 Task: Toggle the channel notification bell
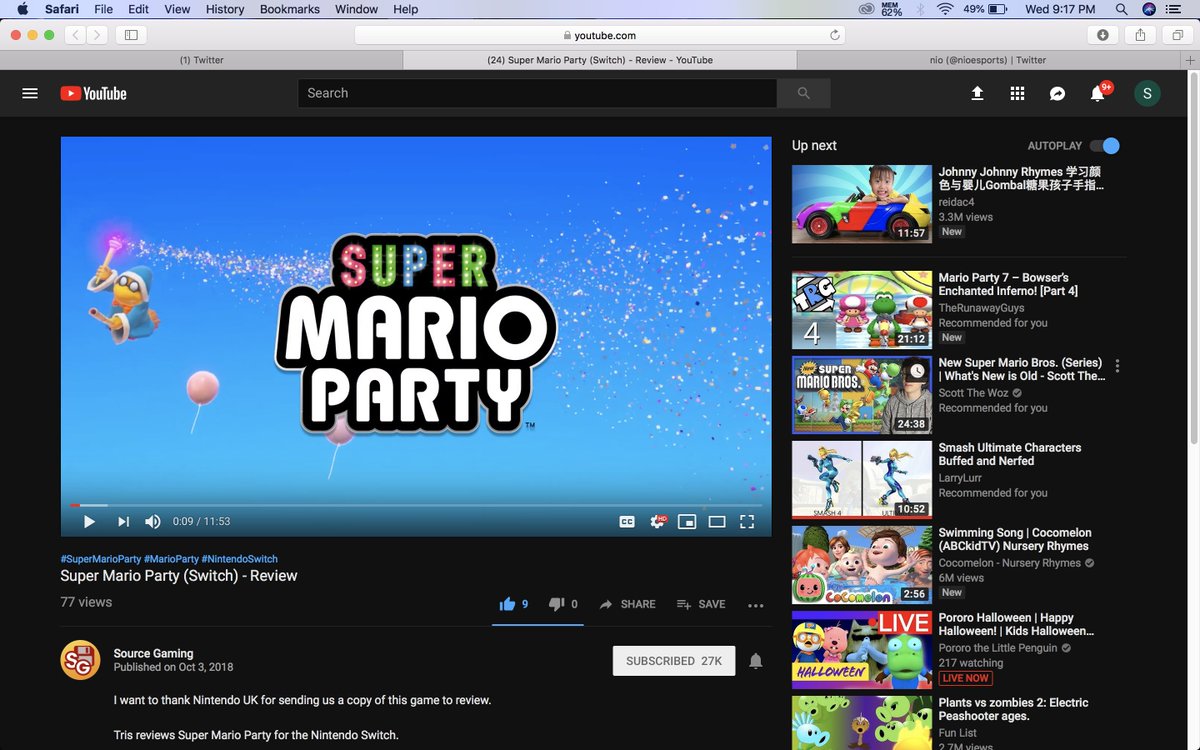tap(756, 661)
